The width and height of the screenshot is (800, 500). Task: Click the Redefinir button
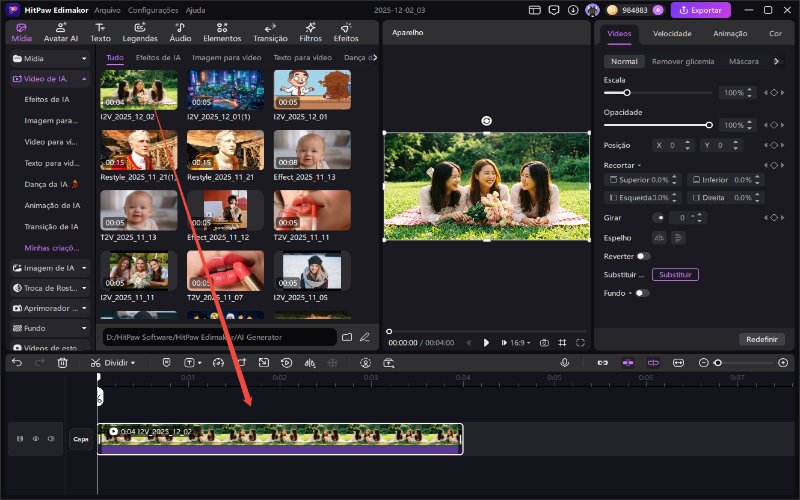[x=762, y=339]
